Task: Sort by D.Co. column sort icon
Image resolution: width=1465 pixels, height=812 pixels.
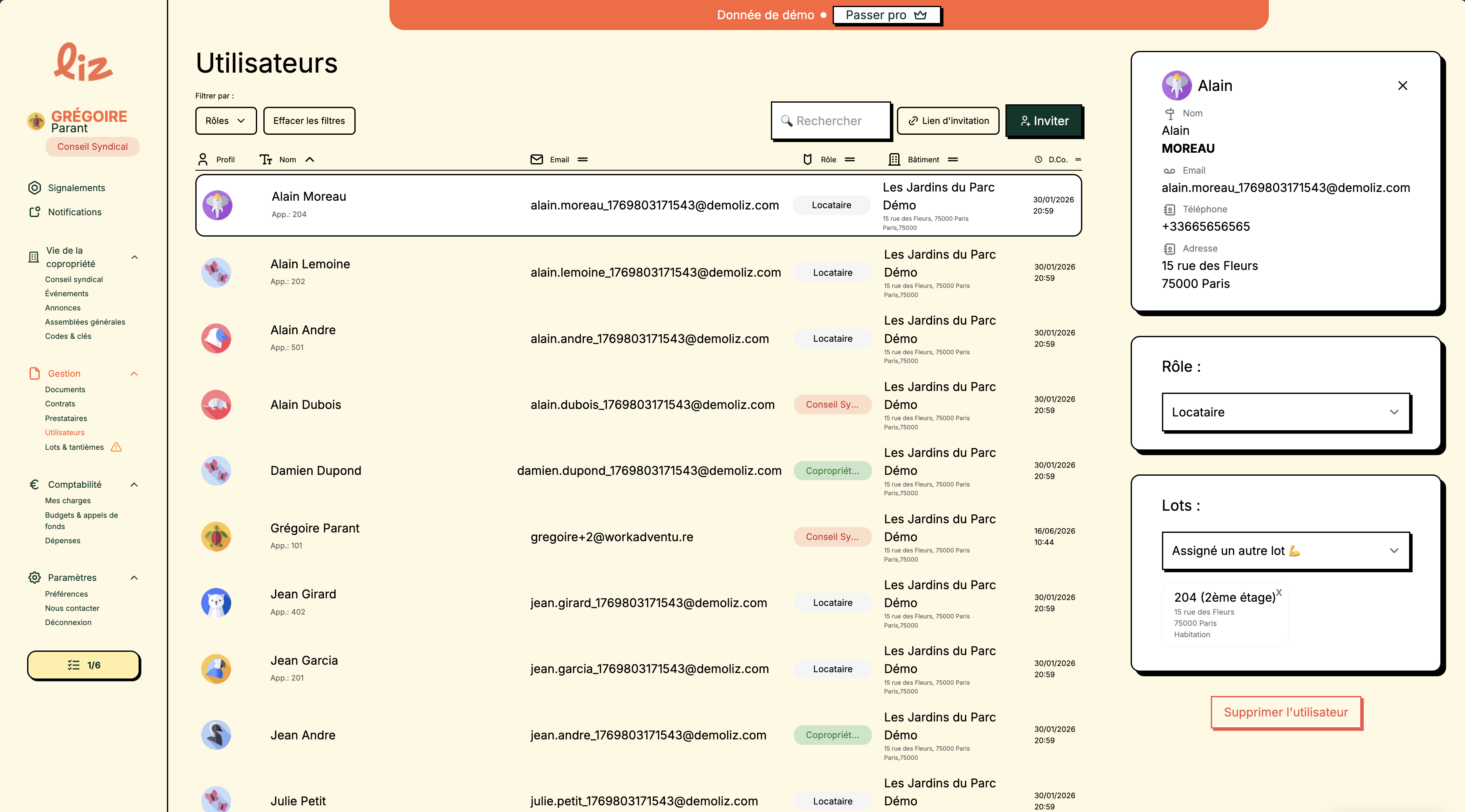Action: click(x=1078, y=160)
